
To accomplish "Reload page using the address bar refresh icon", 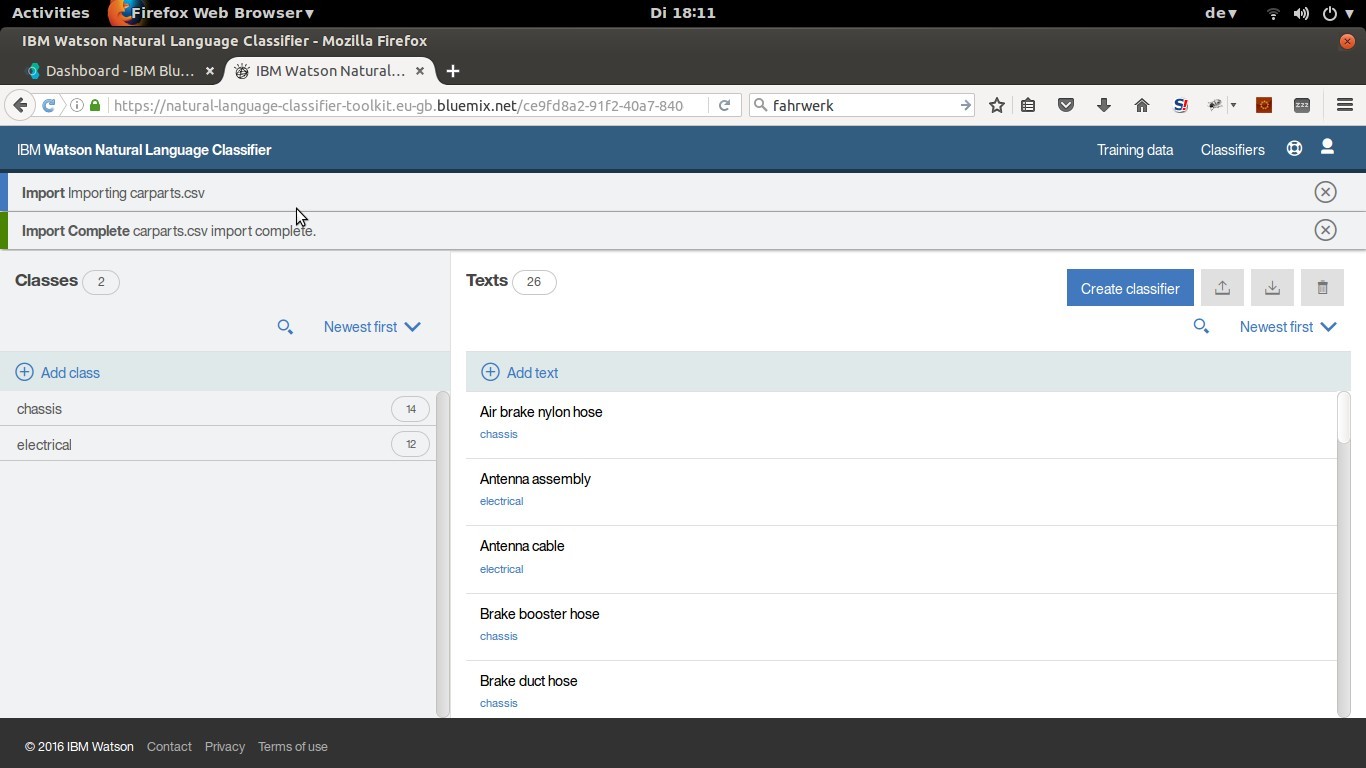I will point(725,105).
